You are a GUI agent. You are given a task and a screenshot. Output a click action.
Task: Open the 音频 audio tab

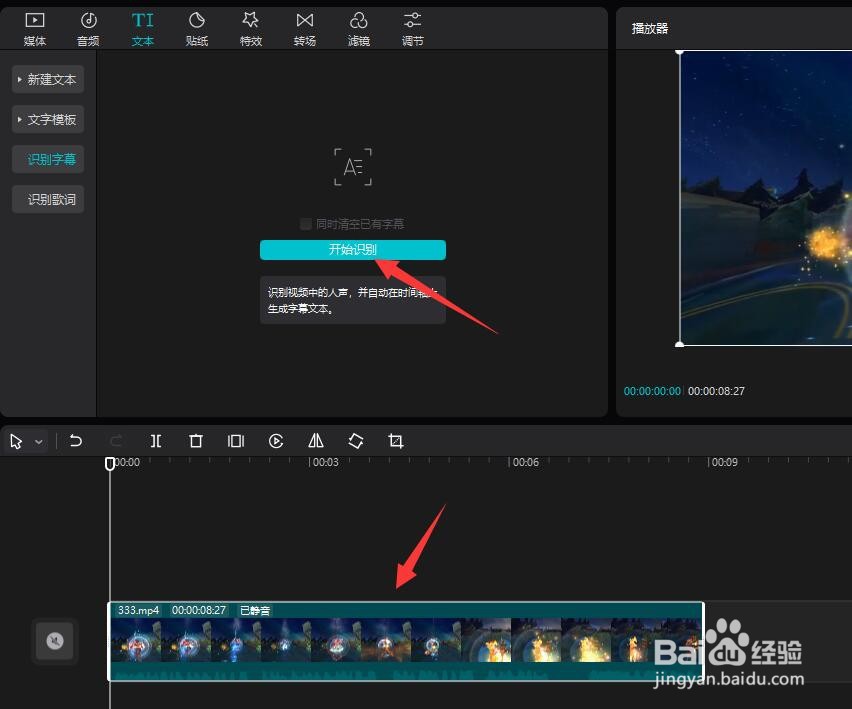(x=89, y=29)
